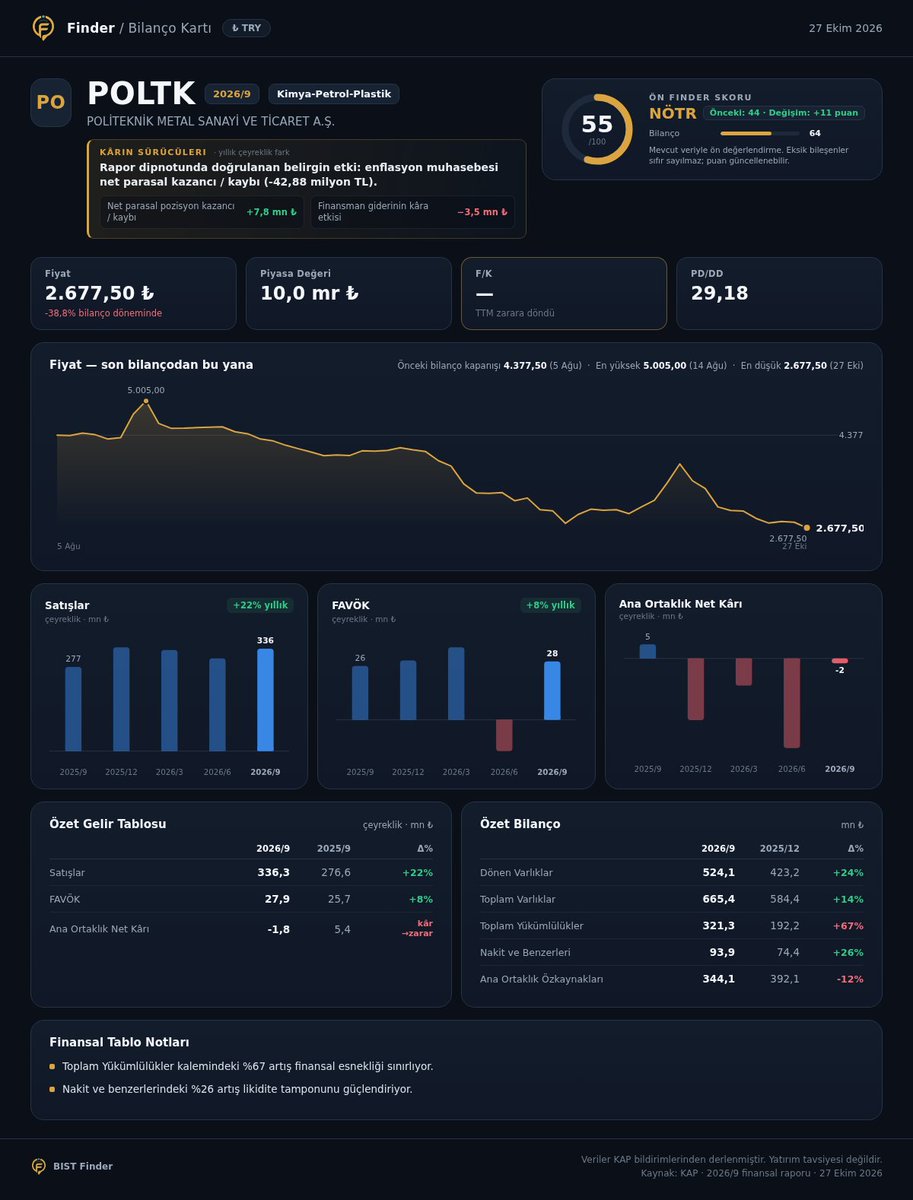Click the Ana Ortaklık Net Kârı value -1,8
The height and width of the screenshot is (1200, 913).
pyautogui.click(x=278, y=929)
